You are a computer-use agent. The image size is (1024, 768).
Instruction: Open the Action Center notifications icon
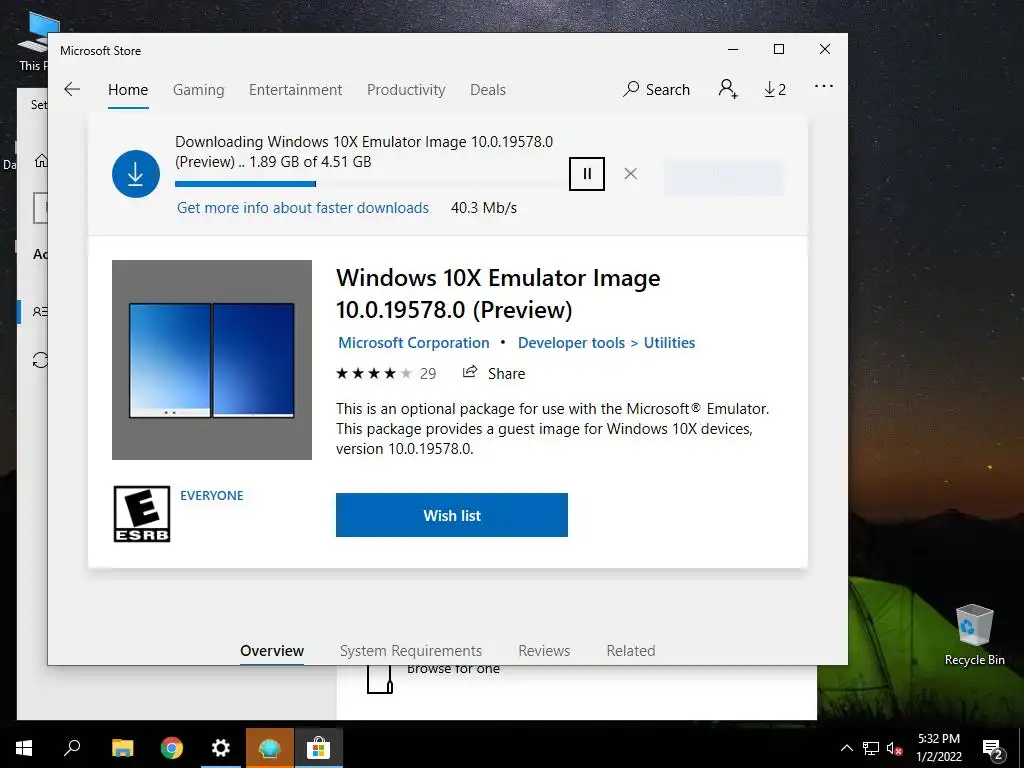[992, 749]
